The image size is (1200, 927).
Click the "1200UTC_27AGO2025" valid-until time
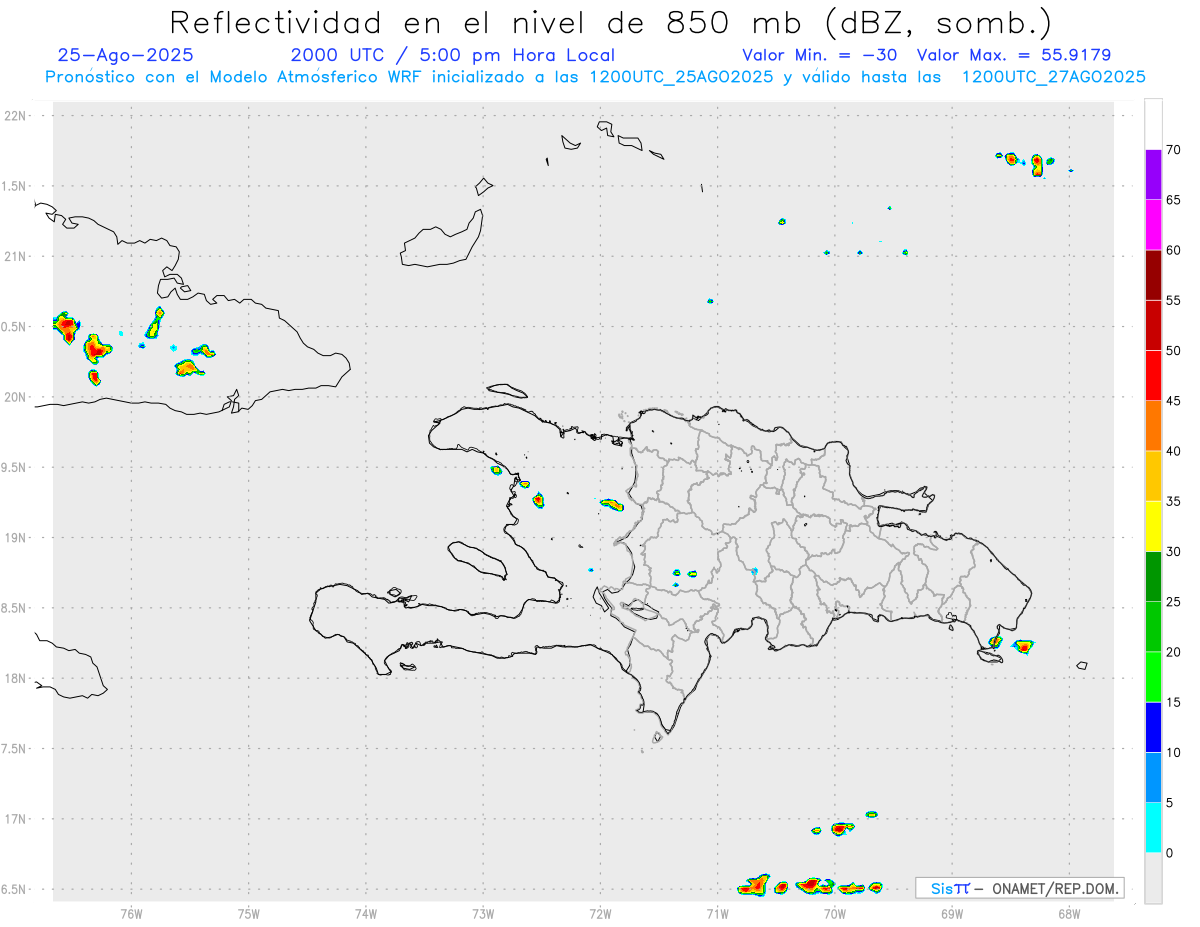pyautogui.click(x=1053, y=77)
